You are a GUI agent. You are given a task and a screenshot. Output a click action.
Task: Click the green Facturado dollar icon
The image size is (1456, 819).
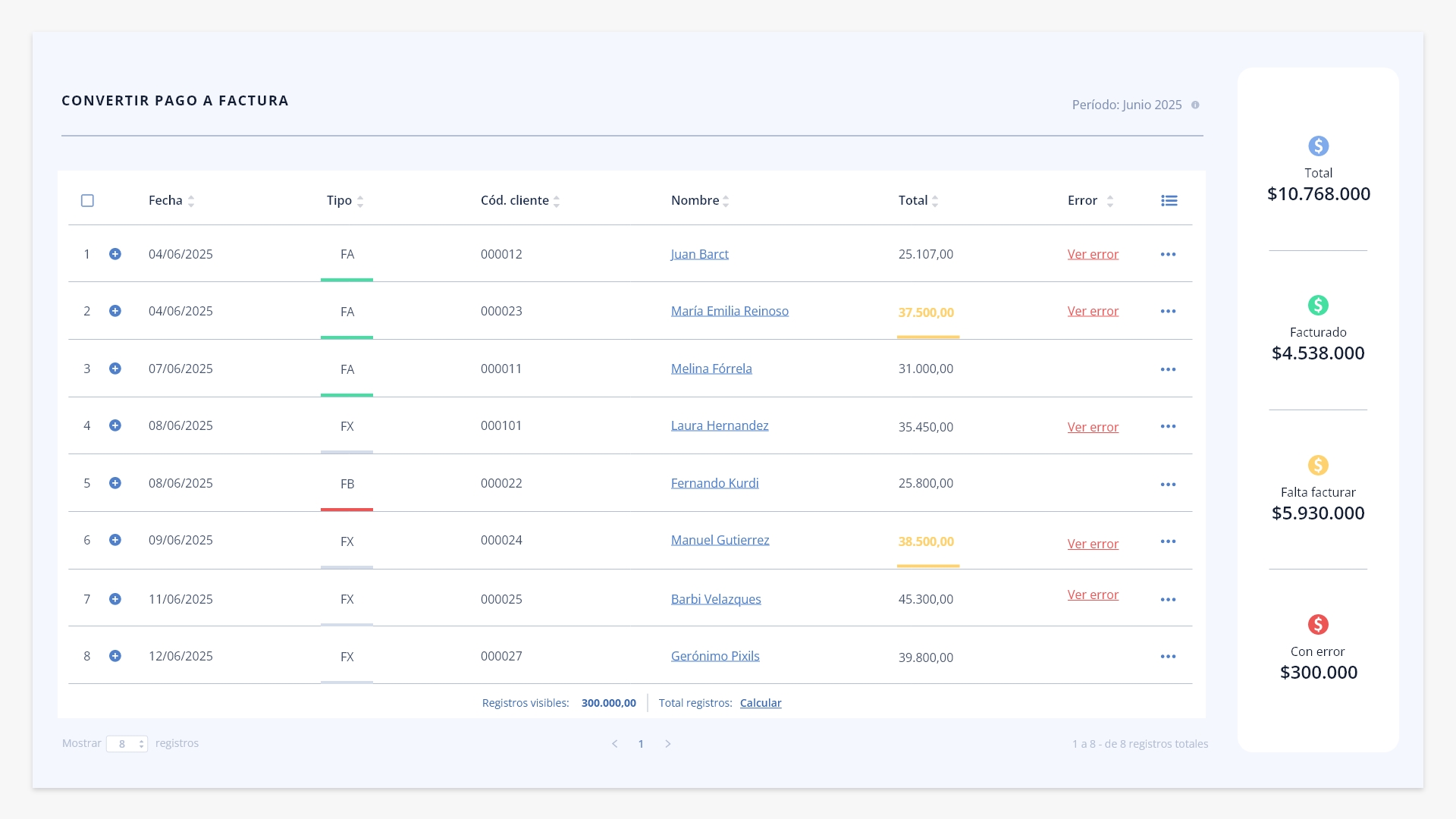coord(1318,305)
